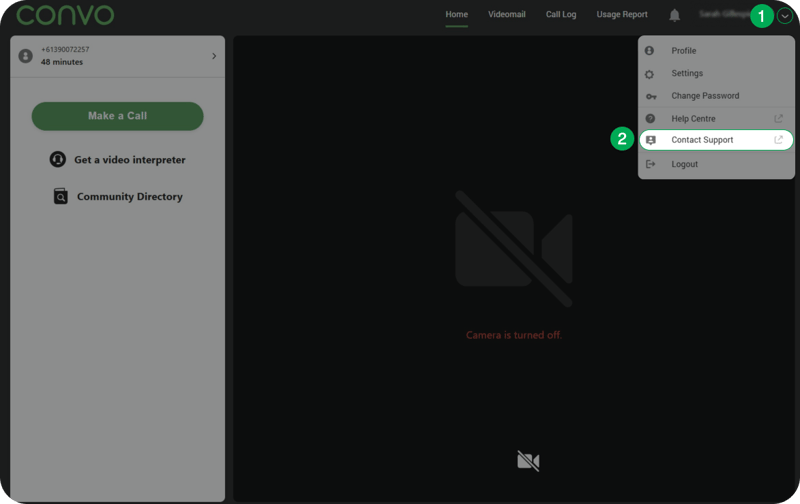The width and height of the screenshot is (800, 504).
Task: Open the Home tab
Action: point(456,14)
